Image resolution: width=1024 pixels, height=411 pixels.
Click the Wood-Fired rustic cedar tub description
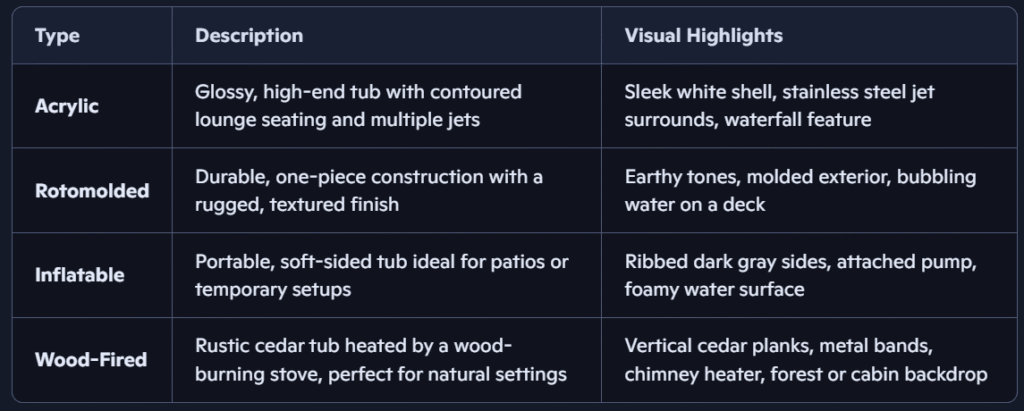click(x=380, y=360)
